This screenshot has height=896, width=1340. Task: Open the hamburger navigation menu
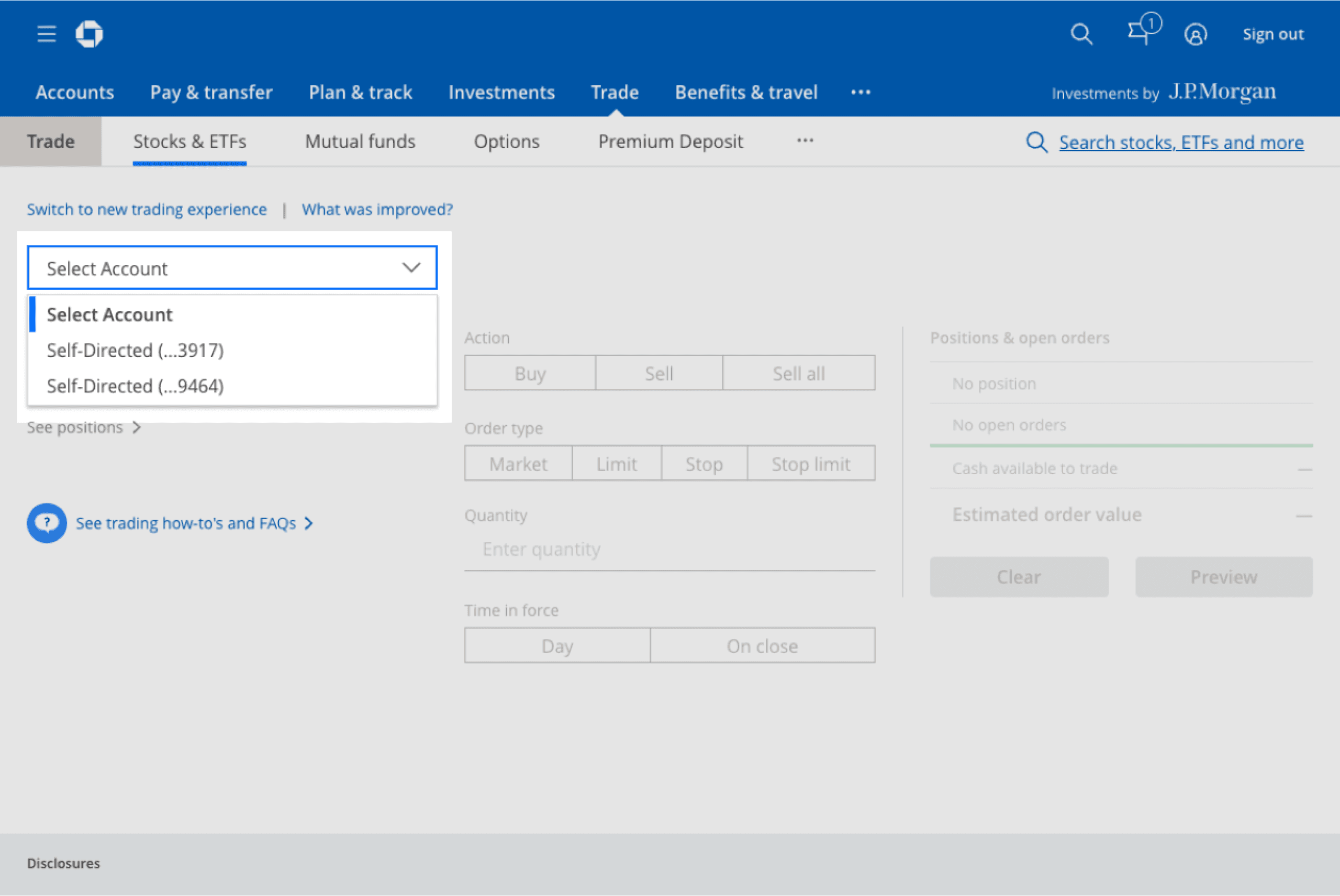click(46, 35)
